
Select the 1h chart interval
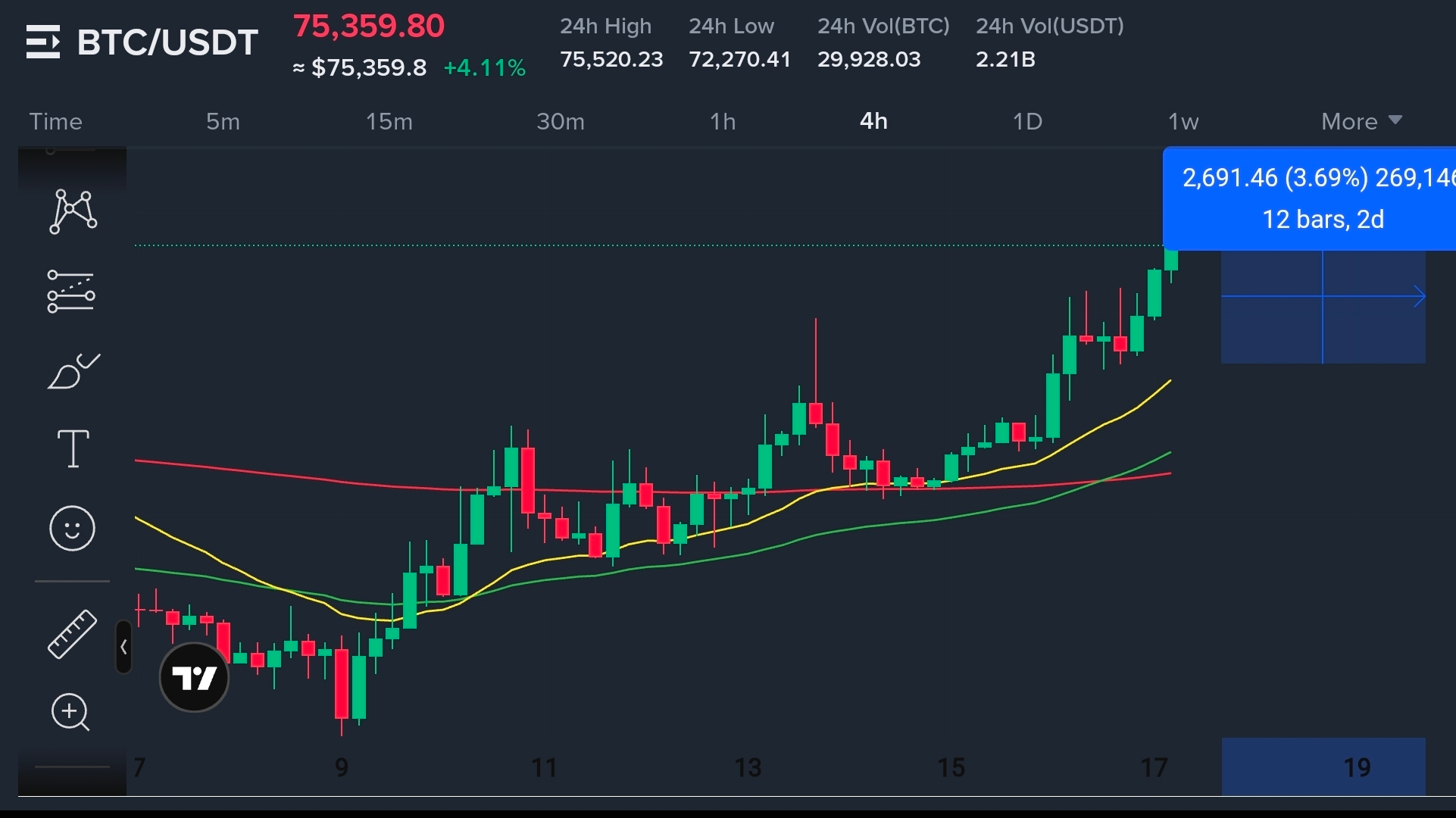pos(722,121)
